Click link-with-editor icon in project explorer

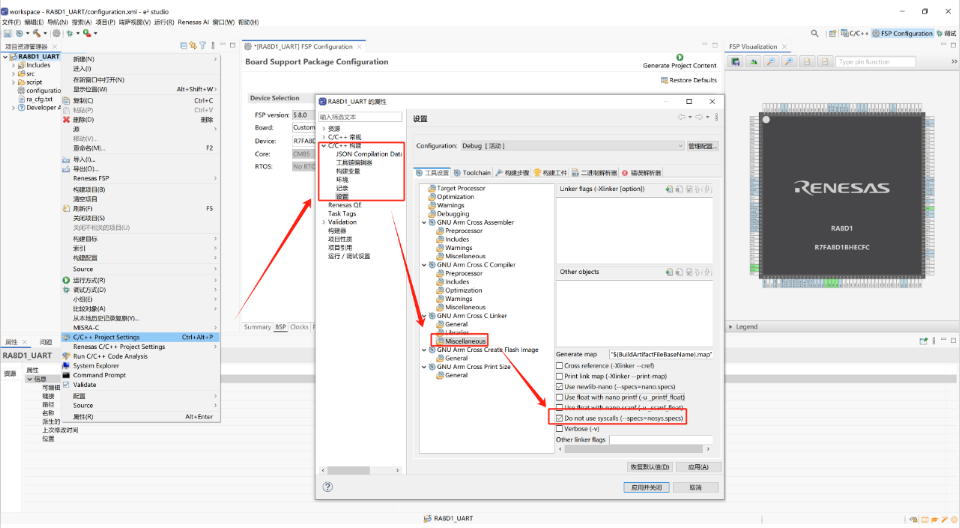coord(193,46)
